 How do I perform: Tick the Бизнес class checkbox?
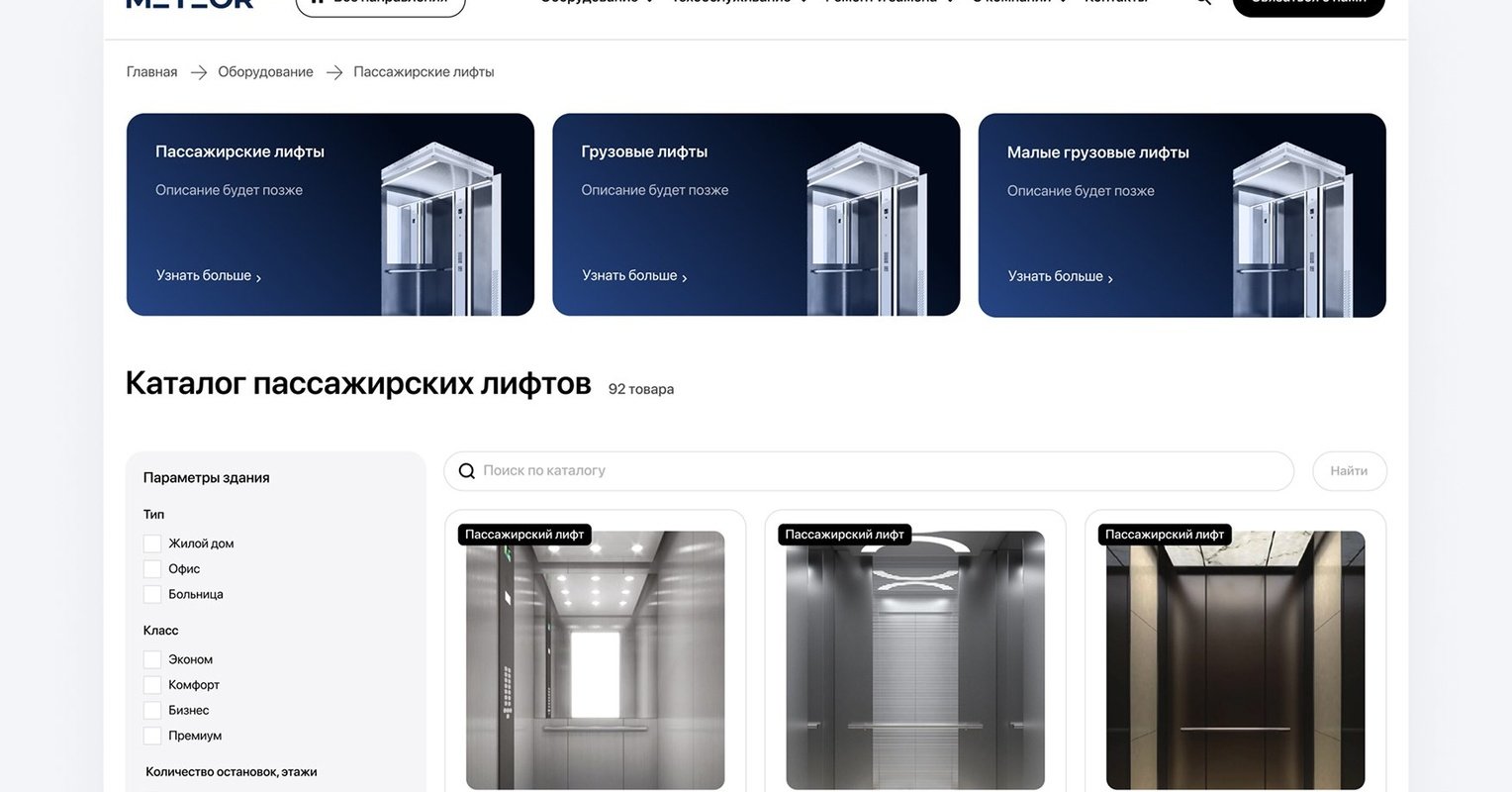(x=152, y=710)
